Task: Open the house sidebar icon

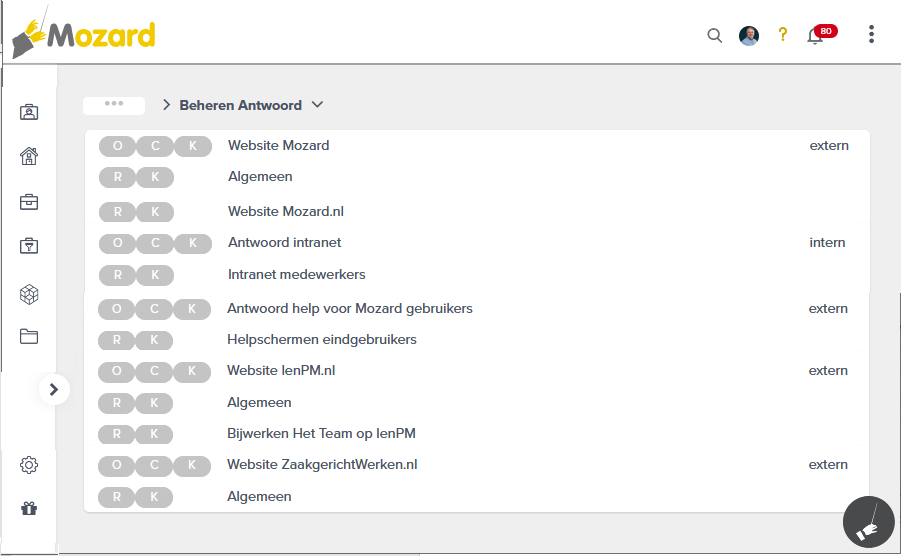Action: (29, 156)
